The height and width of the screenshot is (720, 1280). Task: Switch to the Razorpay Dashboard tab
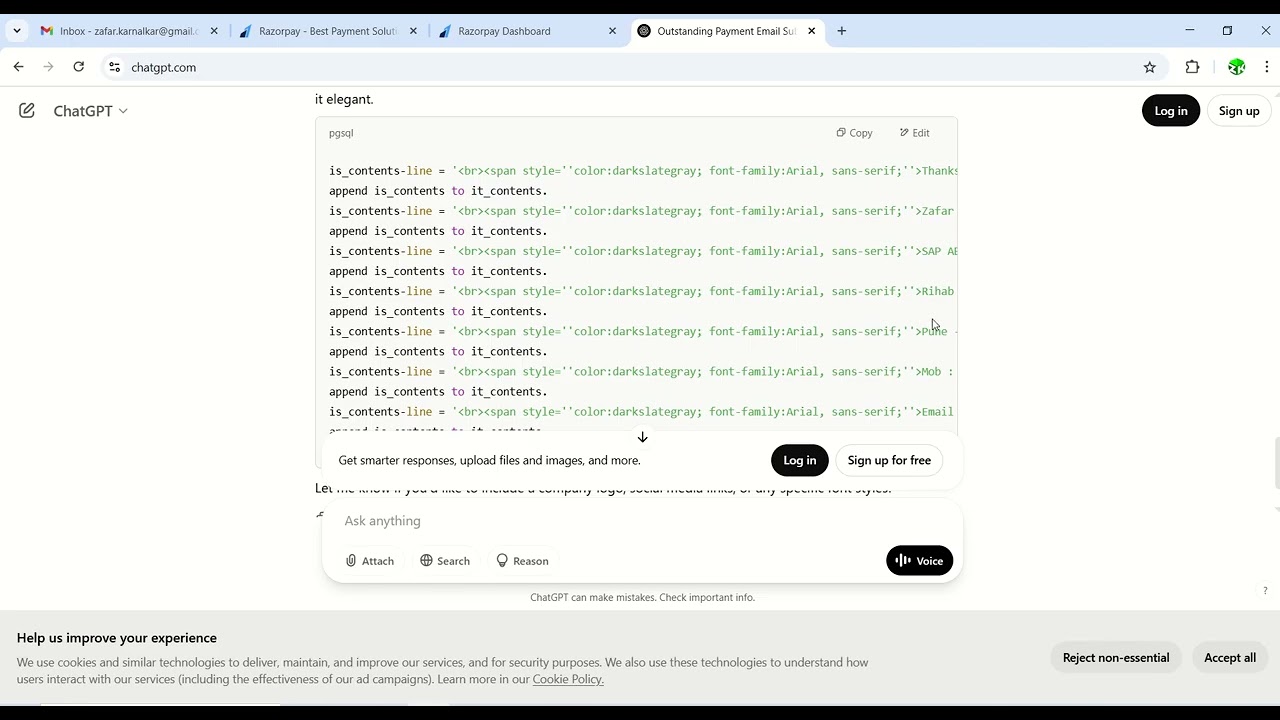[x=528, y=31]
